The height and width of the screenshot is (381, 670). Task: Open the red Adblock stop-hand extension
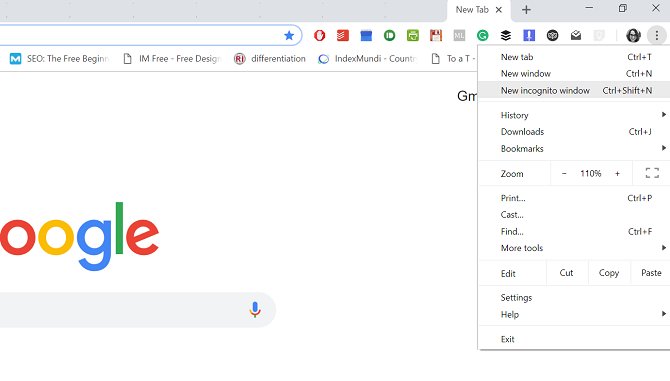click(319, 35)
